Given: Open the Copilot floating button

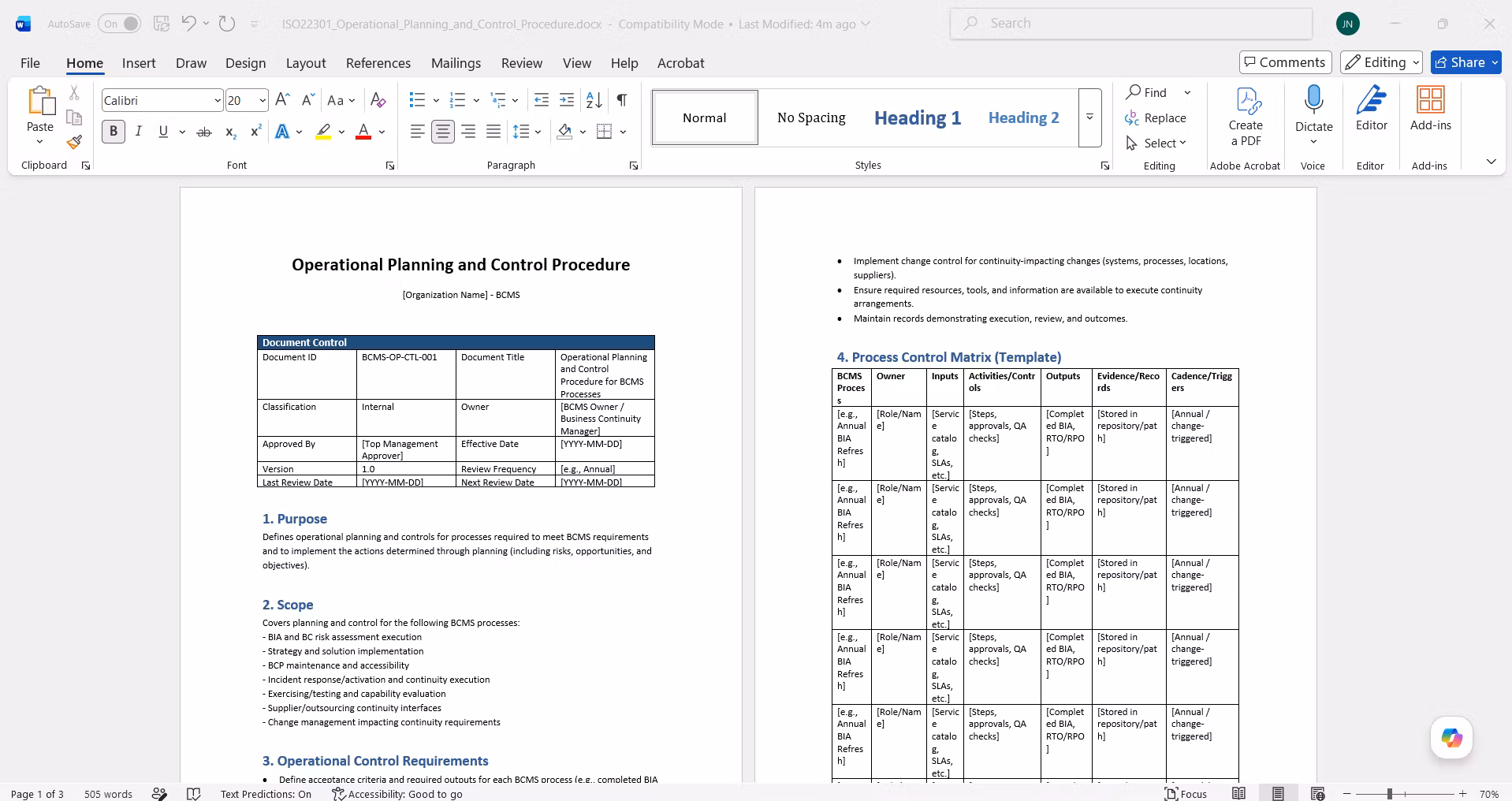Looking at the screenshot, I should pos(1451,738).
